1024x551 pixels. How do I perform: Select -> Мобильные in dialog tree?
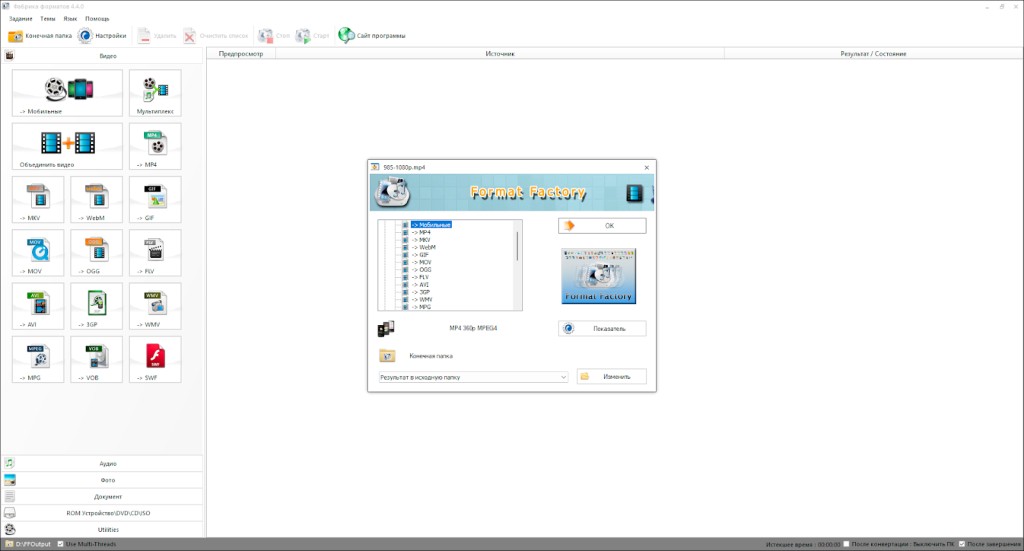(431, 225)
